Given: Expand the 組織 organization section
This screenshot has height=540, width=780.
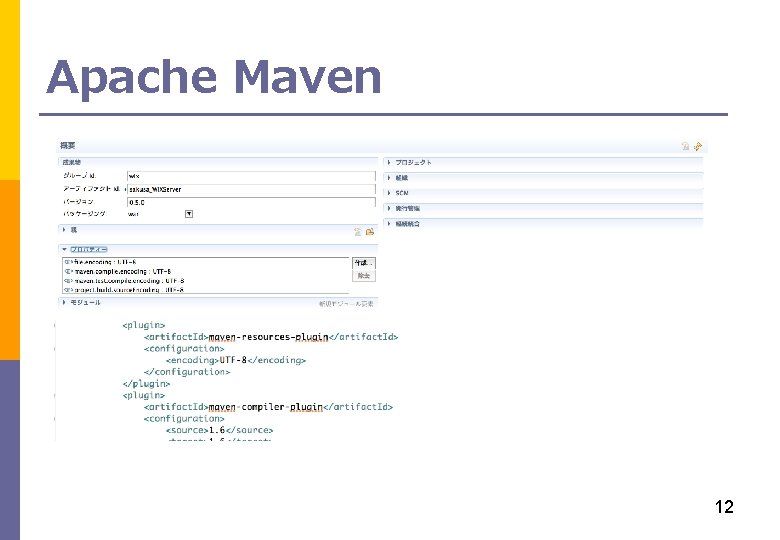Looking at the screenshot, I should tap(389, 178).
